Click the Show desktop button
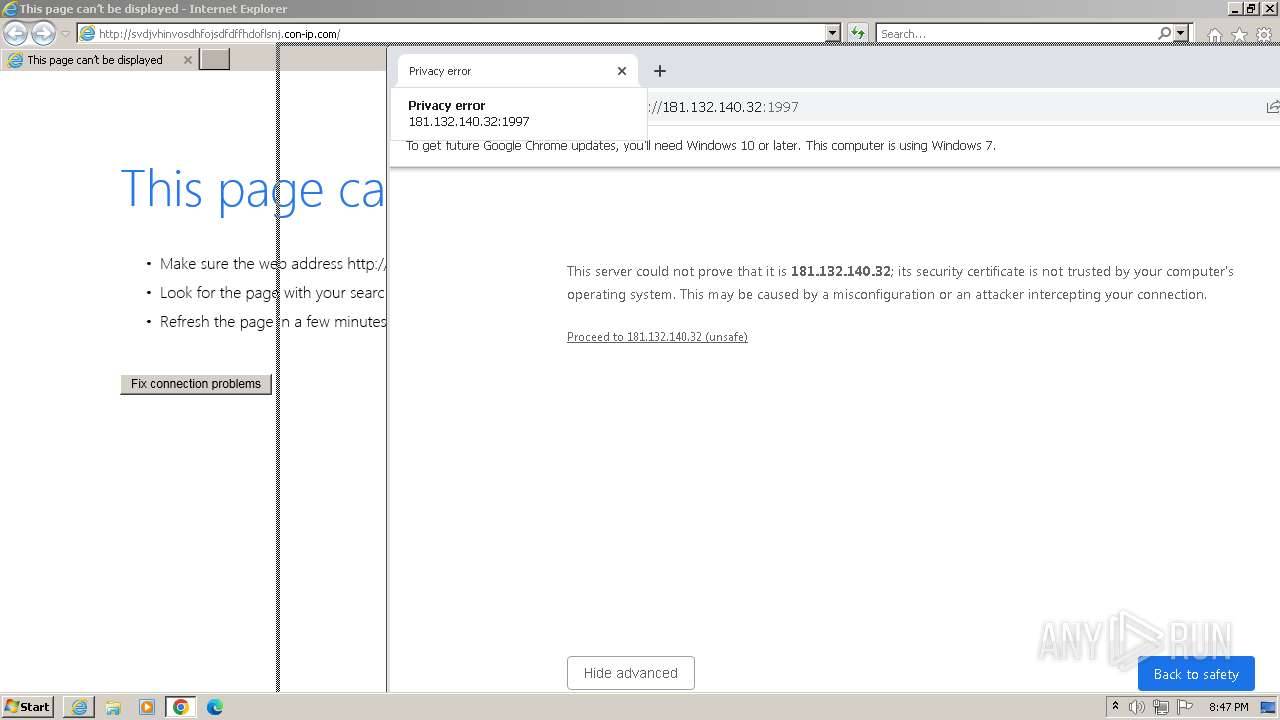1280x720 pixels. (1269, 707)
